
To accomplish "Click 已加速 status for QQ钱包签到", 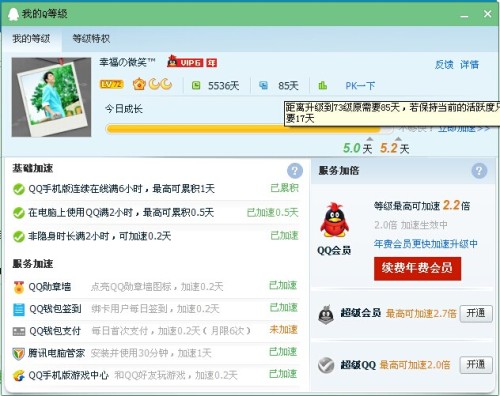I will tap(283, 308).
